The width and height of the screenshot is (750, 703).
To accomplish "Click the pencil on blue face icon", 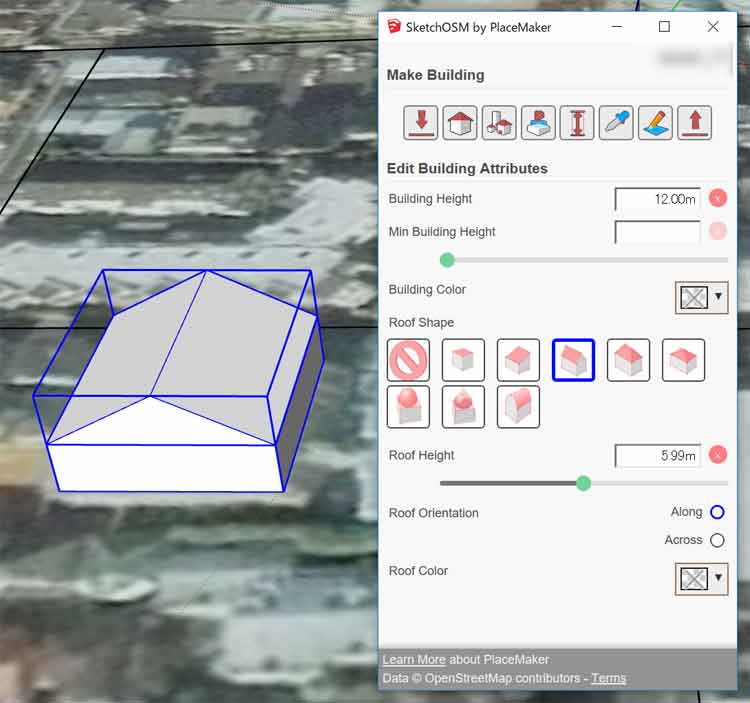I will pyautogui.click(x=655, y=123).
